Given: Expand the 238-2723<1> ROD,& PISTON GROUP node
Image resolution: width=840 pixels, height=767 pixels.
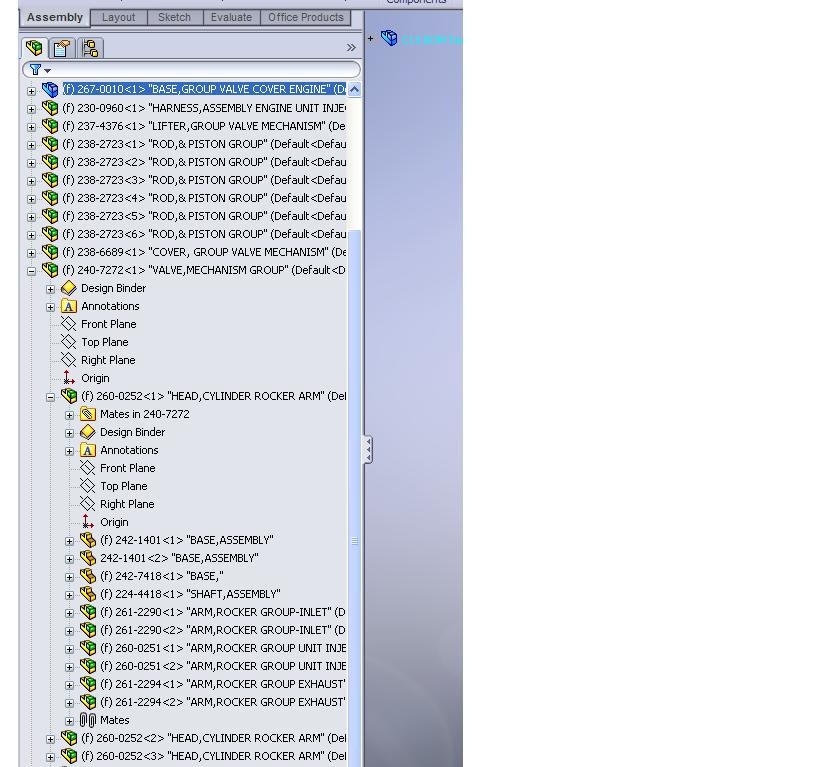Looking at the screenshot, I should pos(32,145).
